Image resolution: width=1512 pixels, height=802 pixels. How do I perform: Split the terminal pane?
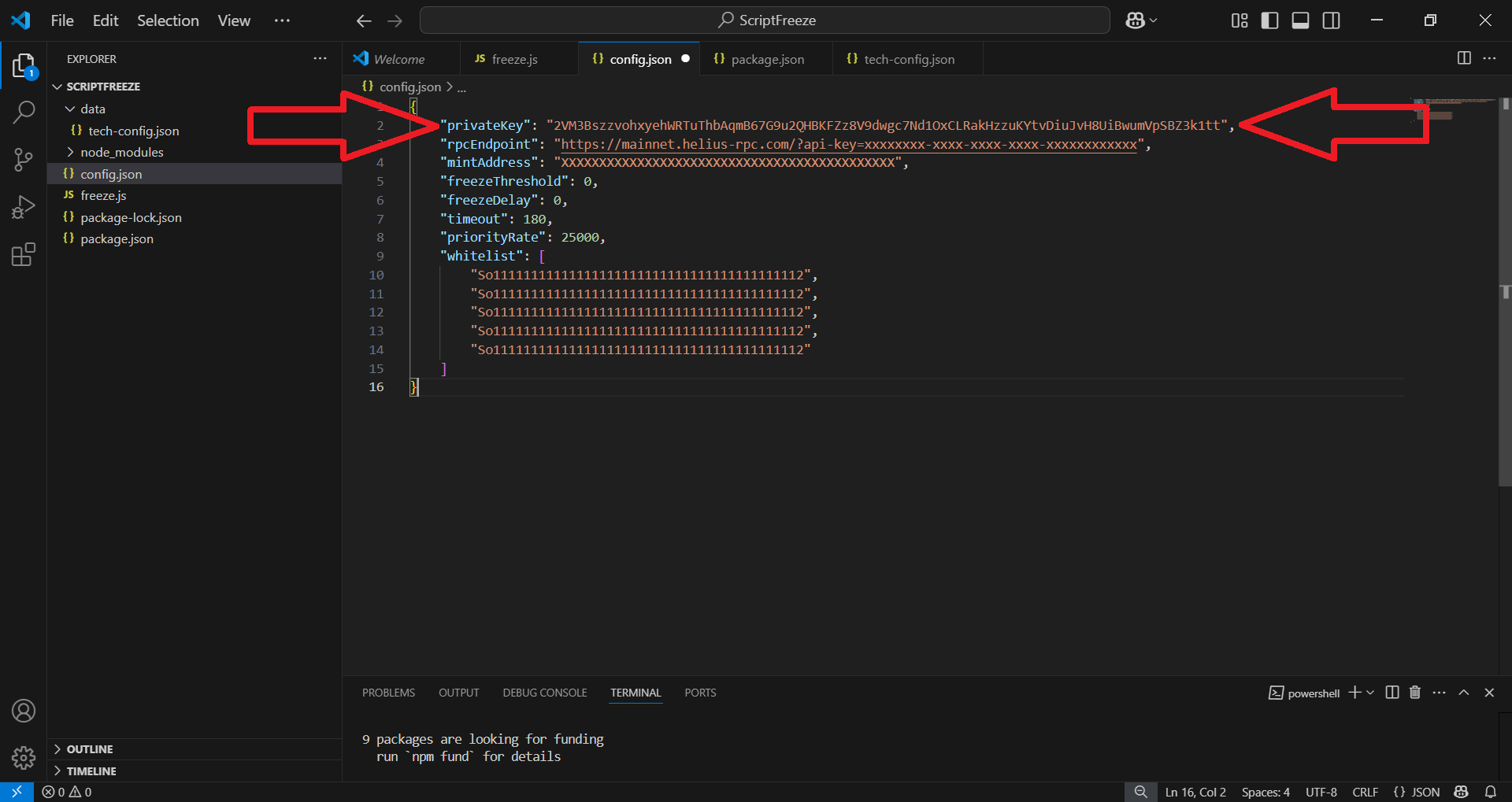pos(1392,693)
